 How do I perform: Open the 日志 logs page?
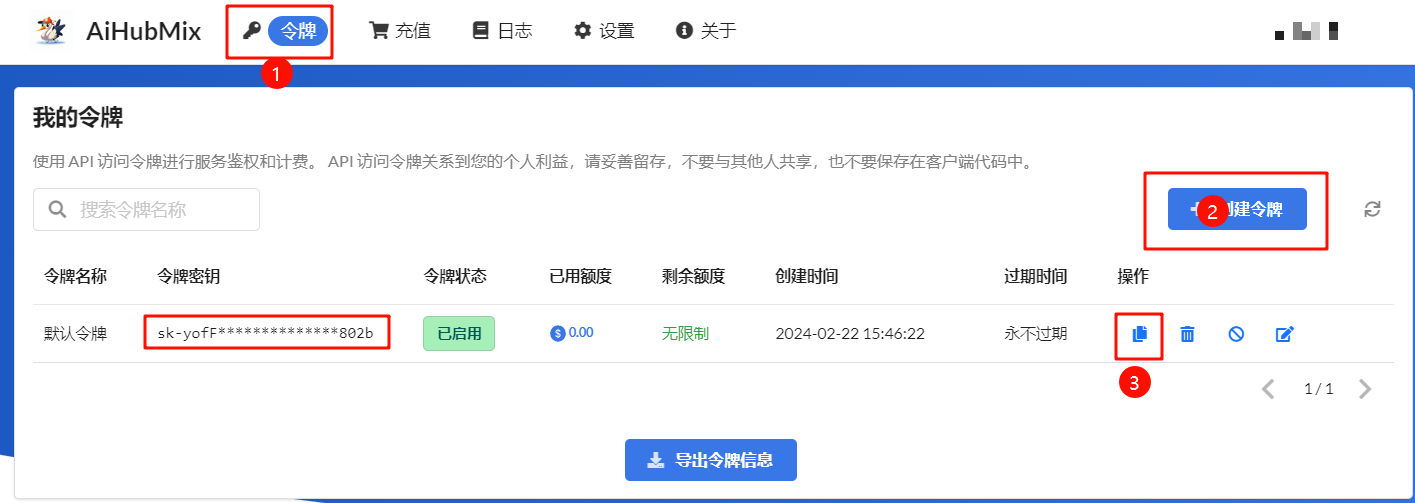502,31
